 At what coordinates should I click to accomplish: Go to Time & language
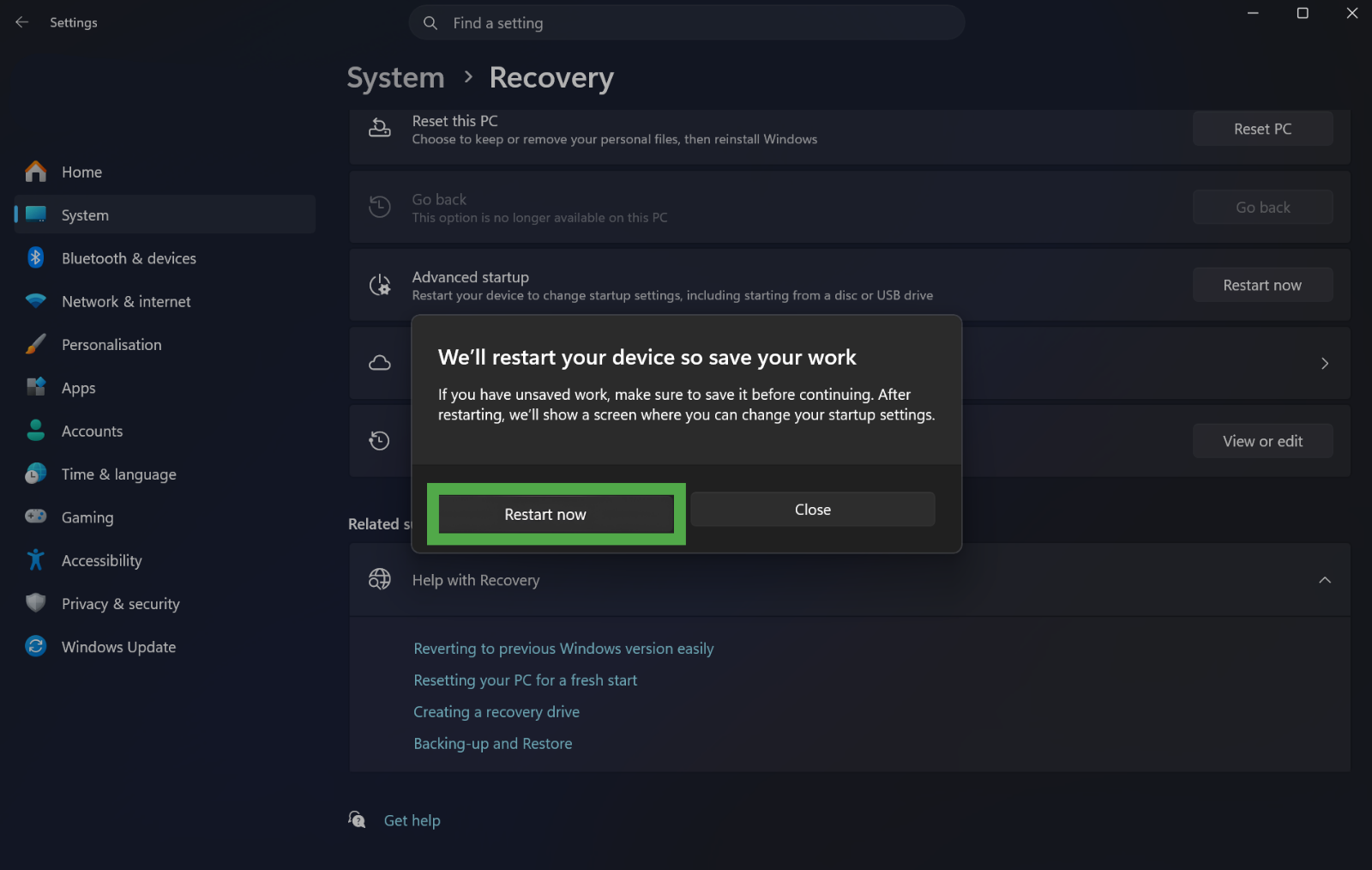click(x=165, y=474)
